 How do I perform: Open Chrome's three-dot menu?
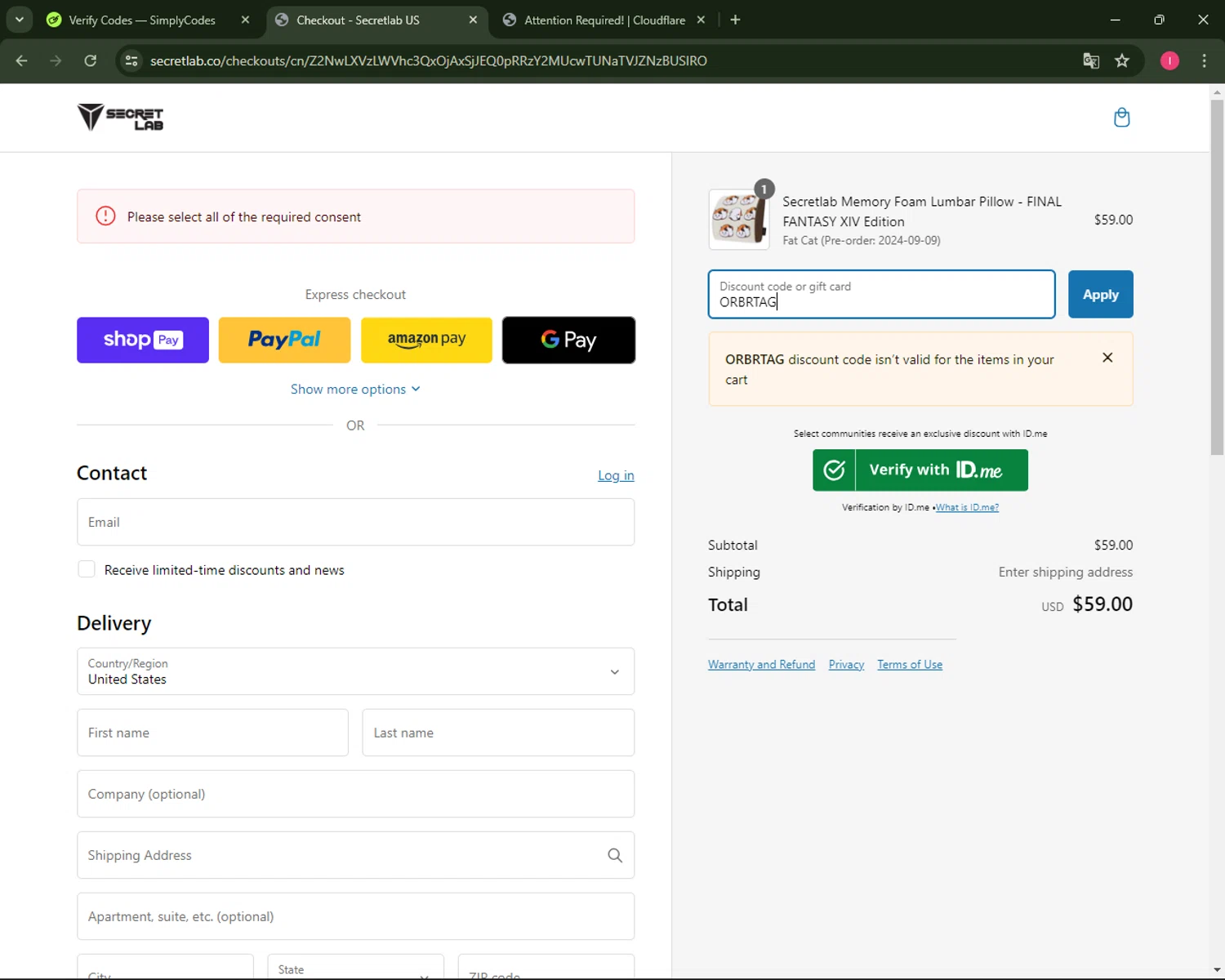tap(1204, 60)
